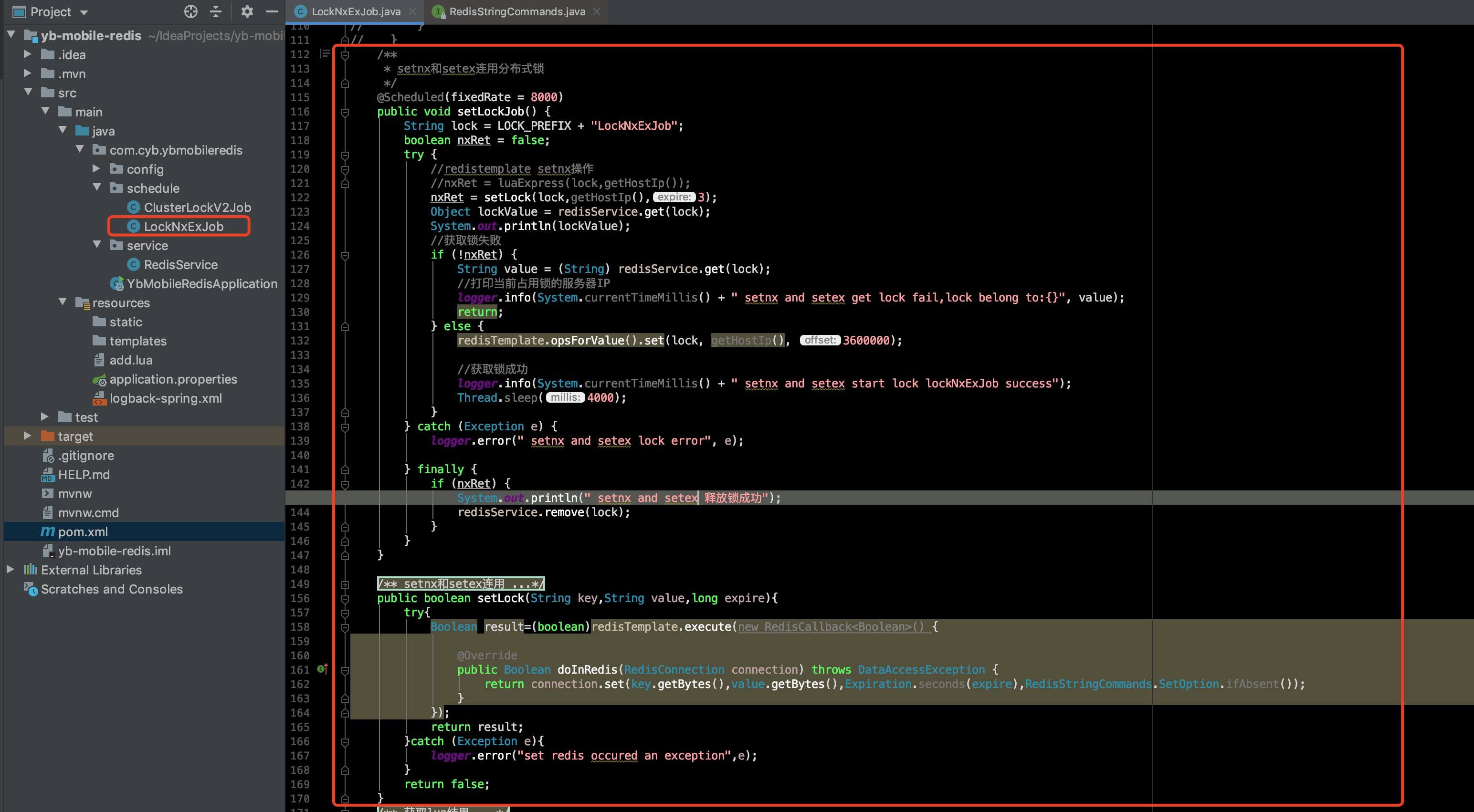Collapse the try block fold at line 119
Viewport: 1474px width, 812px height.
345,155
